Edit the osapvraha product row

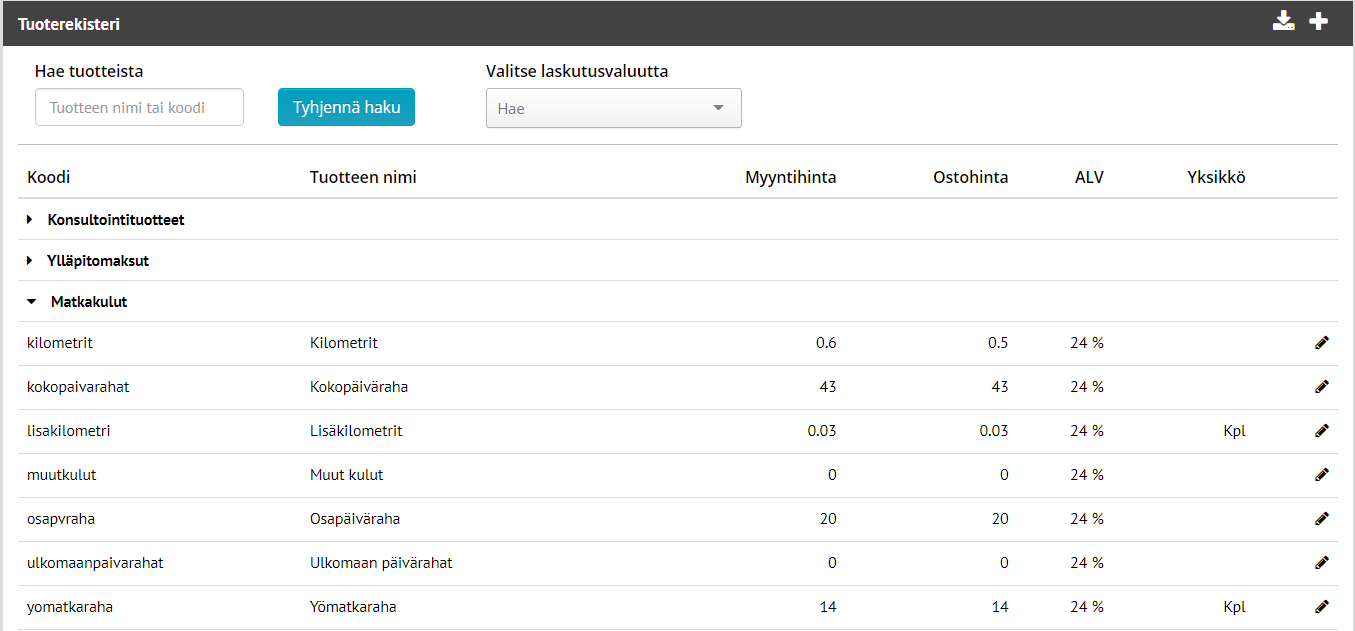pos(1322,519)
